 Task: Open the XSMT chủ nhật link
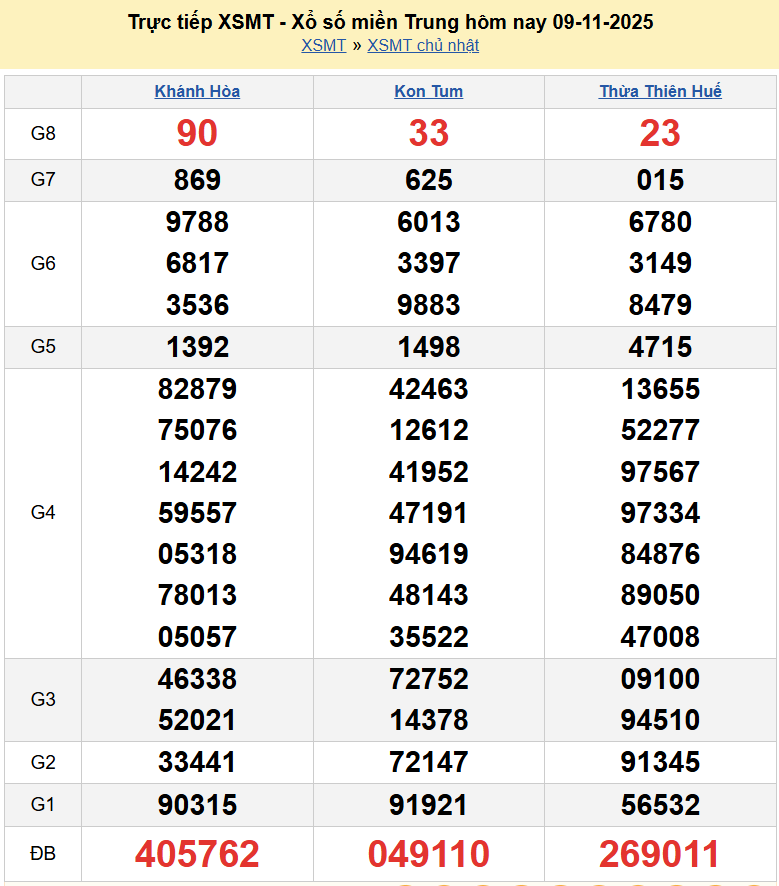423,46
